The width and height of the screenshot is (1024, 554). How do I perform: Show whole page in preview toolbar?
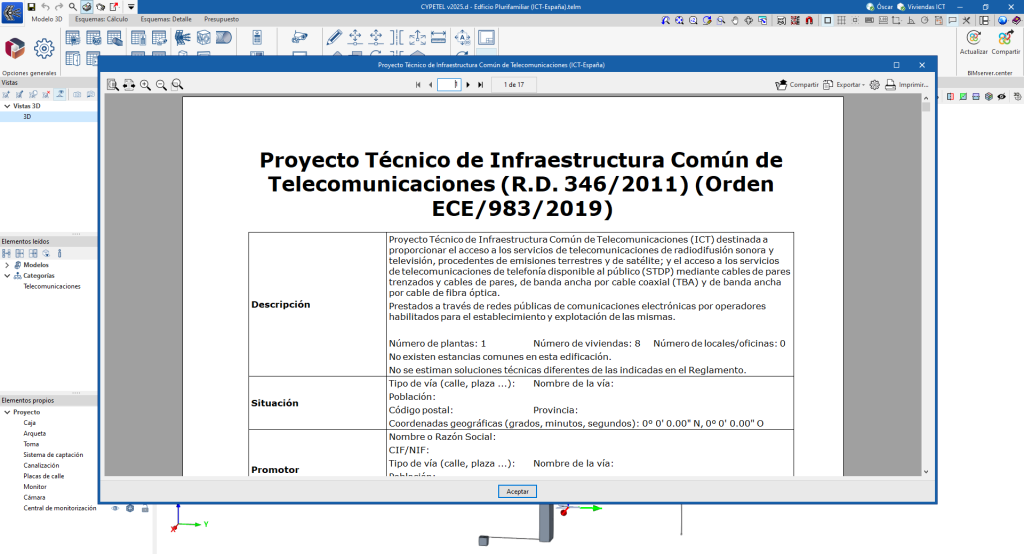pos(113,85)
